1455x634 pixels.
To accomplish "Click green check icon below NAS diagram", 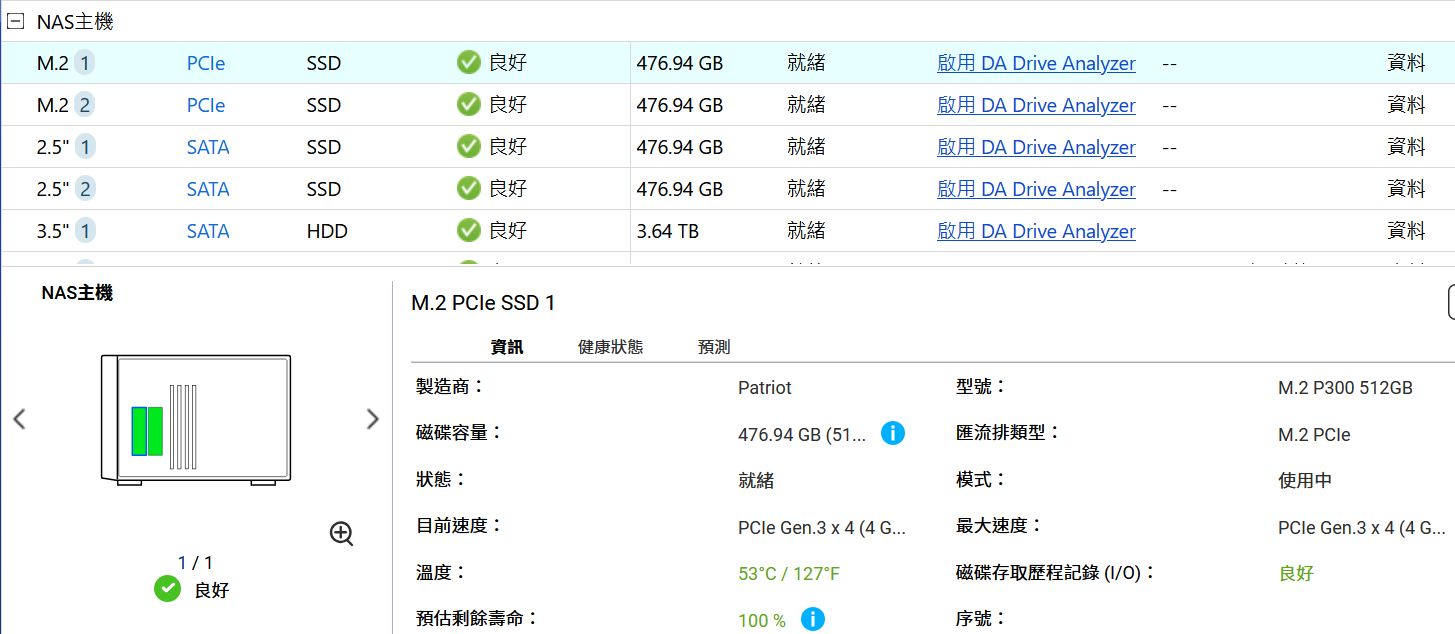I will (x=167, y=589).
